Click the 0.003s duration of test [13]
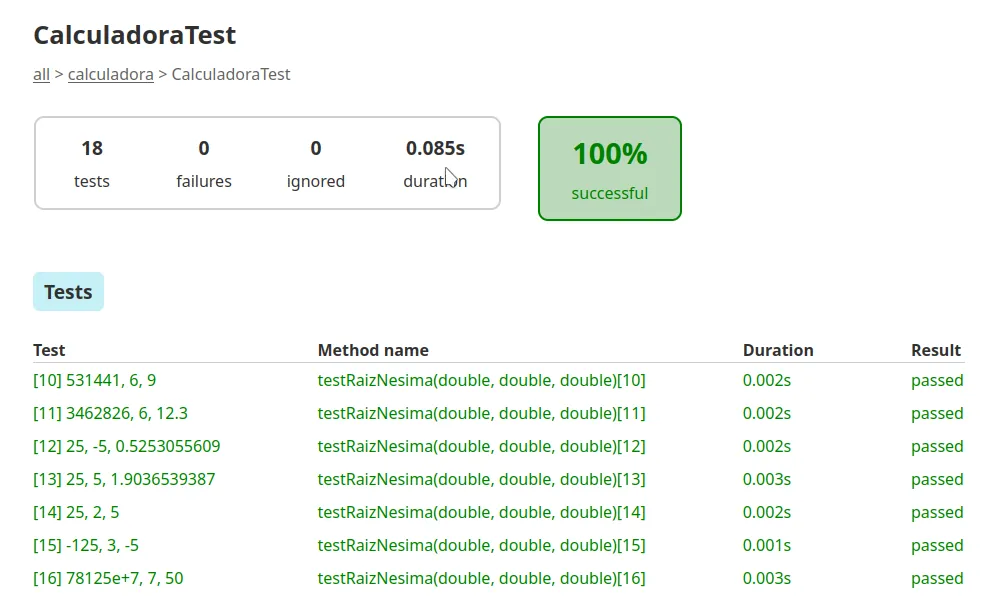This screenshot has height=599, width=984. click(767, 480)
